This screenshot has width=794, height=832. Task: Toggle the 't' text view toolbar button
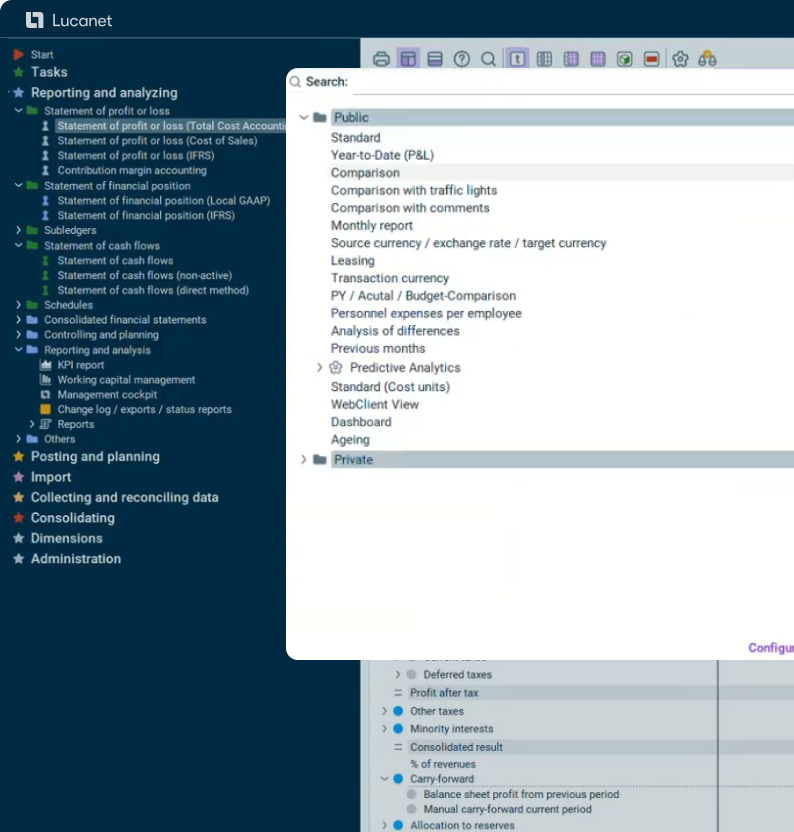(x=517, y=59)
